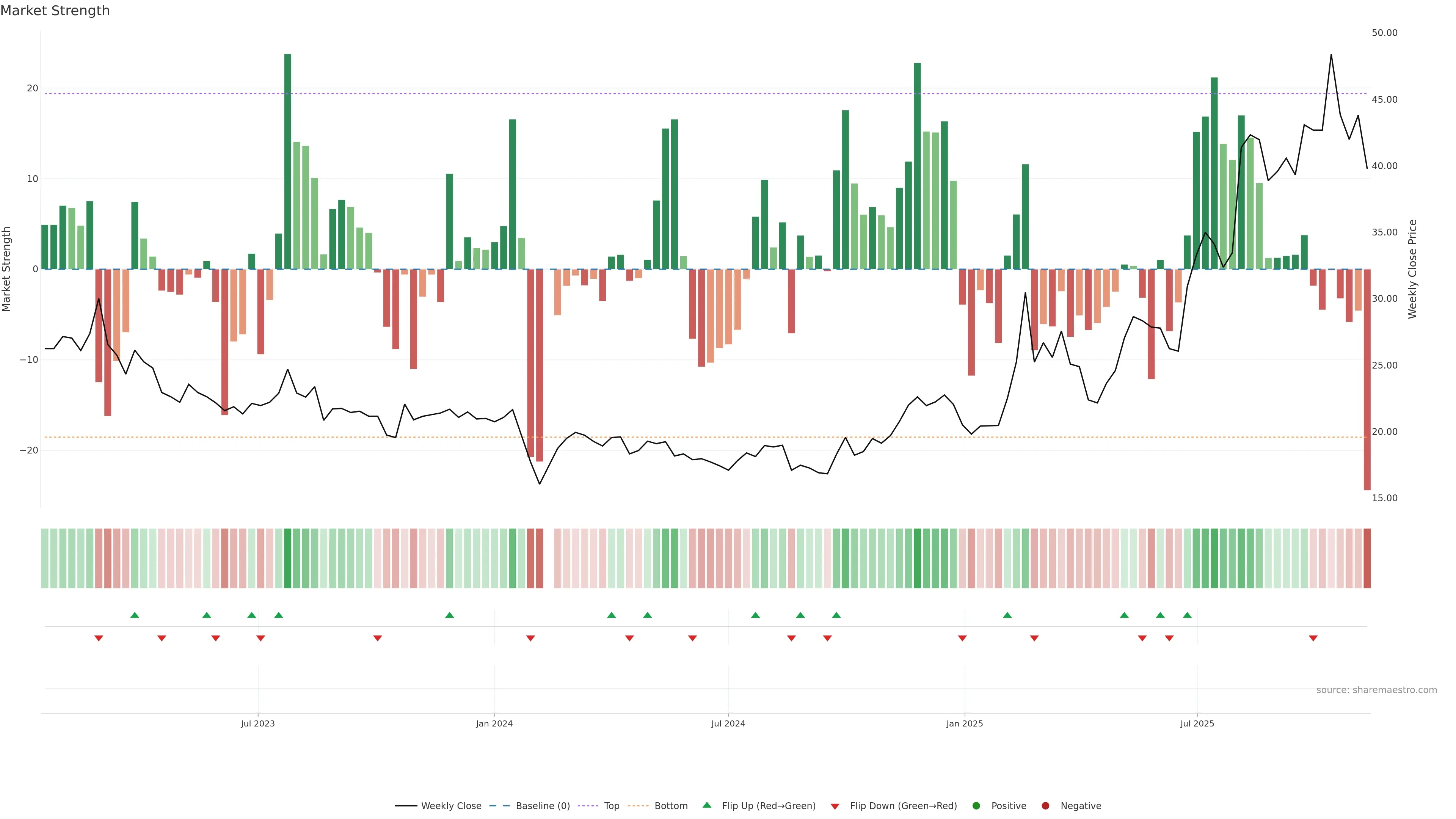Click the green Flip Up triangle in legend
The width and height of the screenshot is (1456, 819).
(x=706, y=805)
